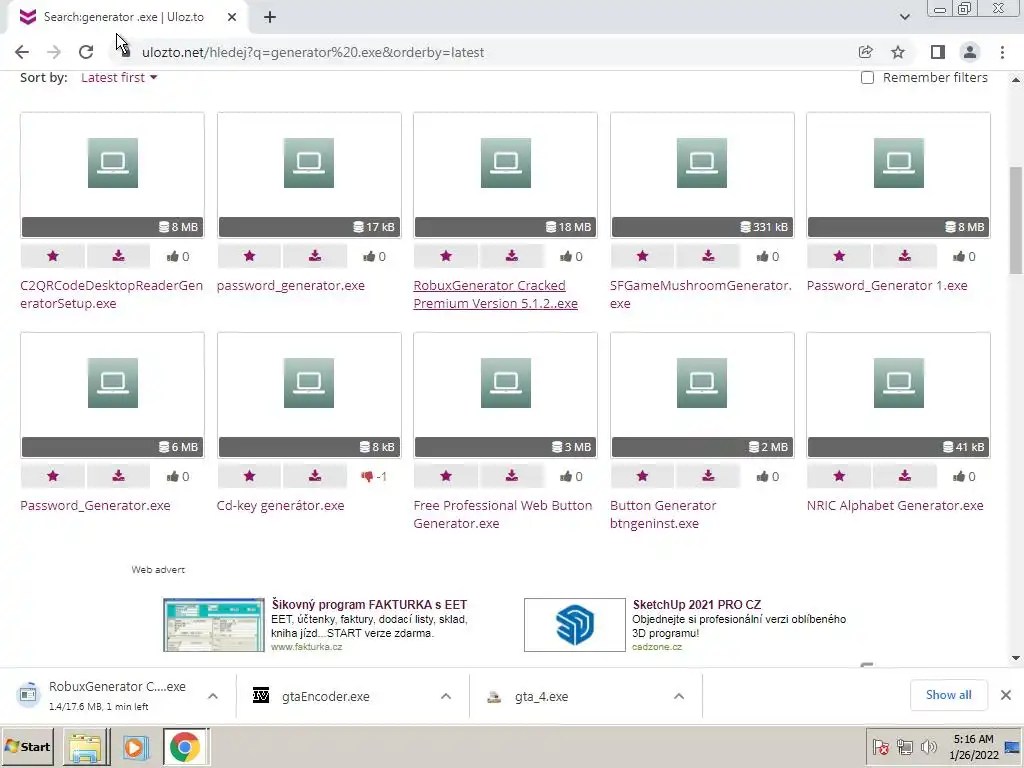Open Windows Start menu
The image size is (1024, 768).
(x=28, y=746)
